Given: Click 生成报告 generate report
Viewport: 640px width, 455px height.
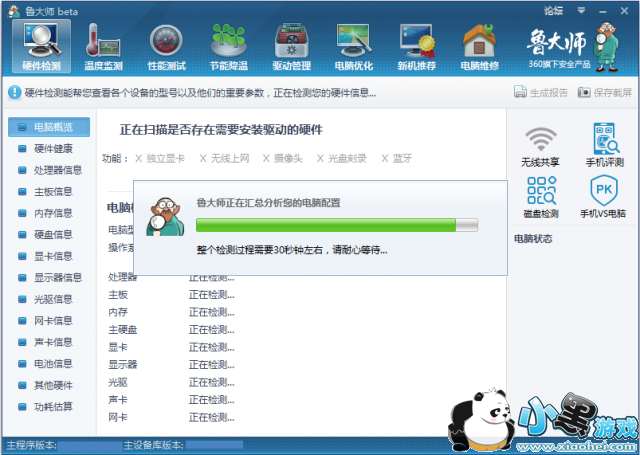Looking at the screenshot, I should point(541,92).
